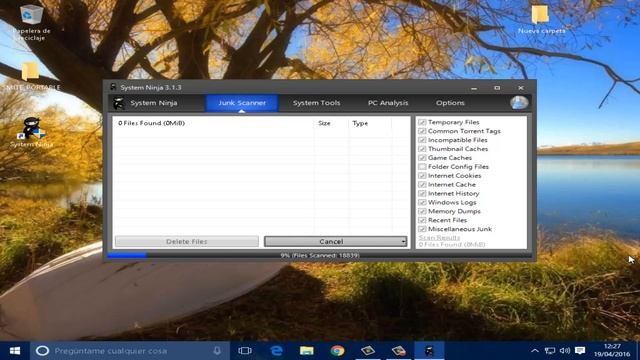Select the SMITE PORTABLE desktop folder
This screenshot has width=640, height=360.
coord(31,77)
